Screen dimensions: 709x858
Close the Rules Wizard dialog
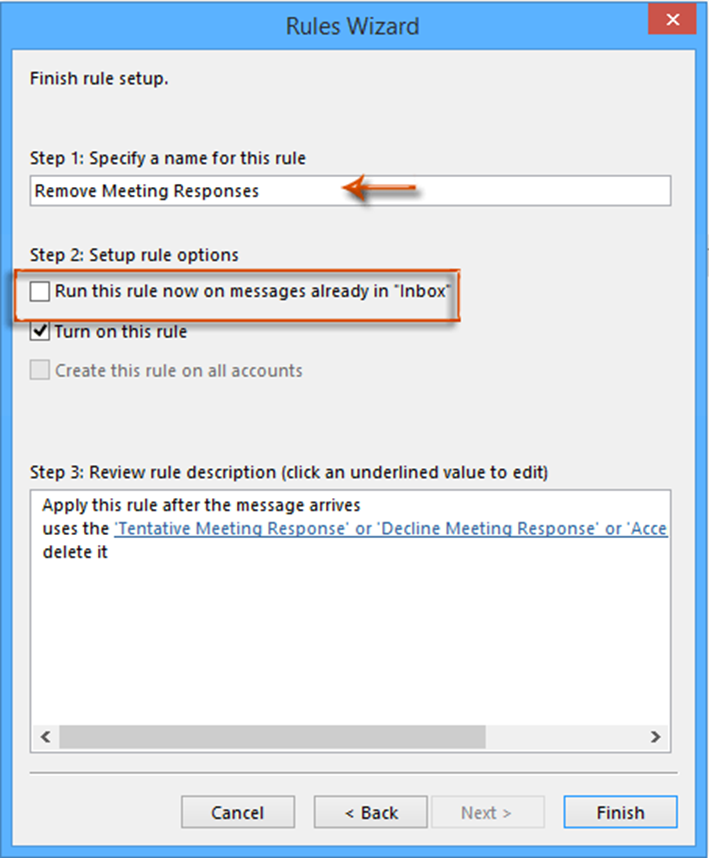[x=672, y=20]
